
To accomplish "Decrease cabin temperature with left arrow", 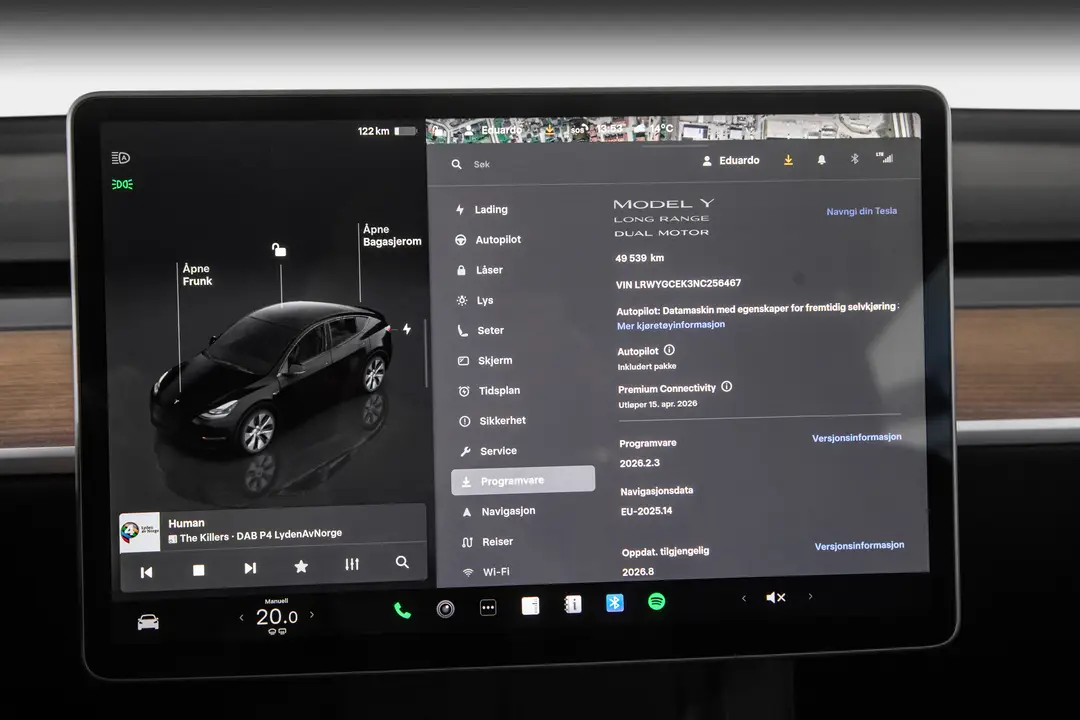I will tap(241, 617).
